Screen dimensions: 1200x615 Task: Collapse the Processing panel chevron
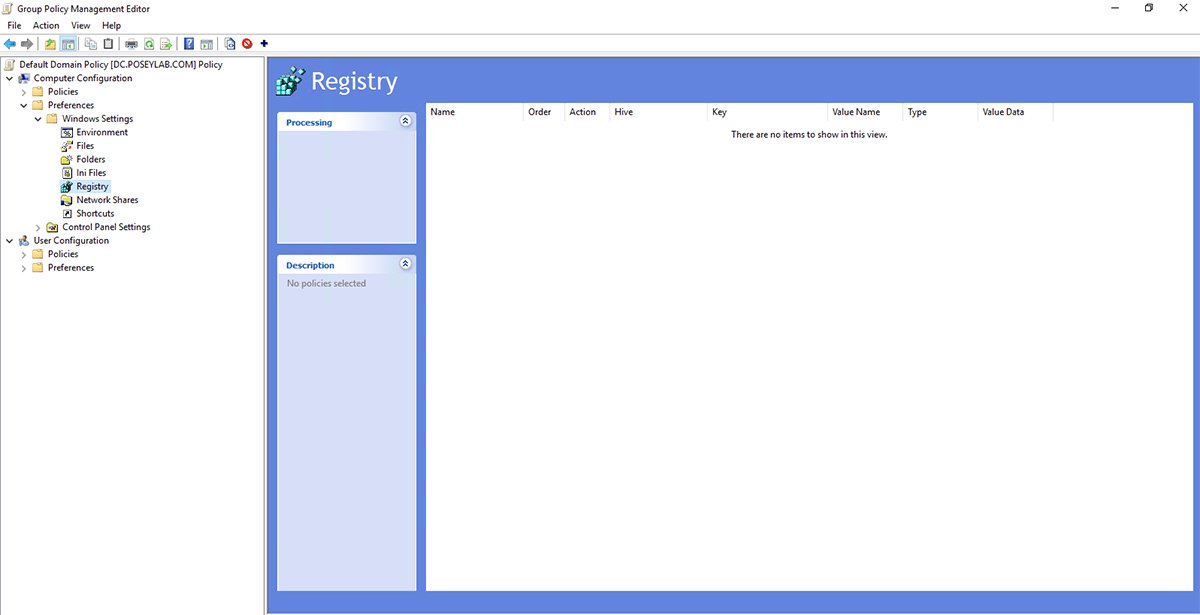click(405, 121)
